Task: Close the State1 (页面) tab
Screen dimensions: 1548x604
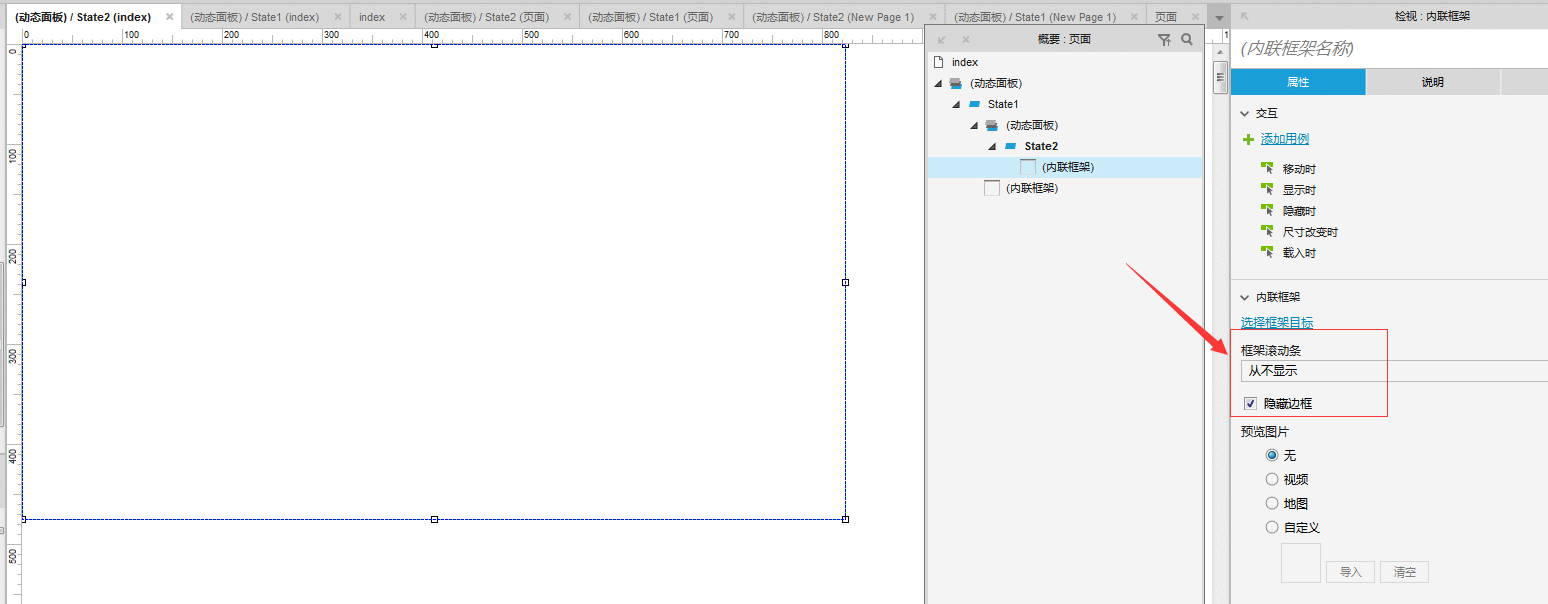Action: pyautogui.click(x=731, y=17)
